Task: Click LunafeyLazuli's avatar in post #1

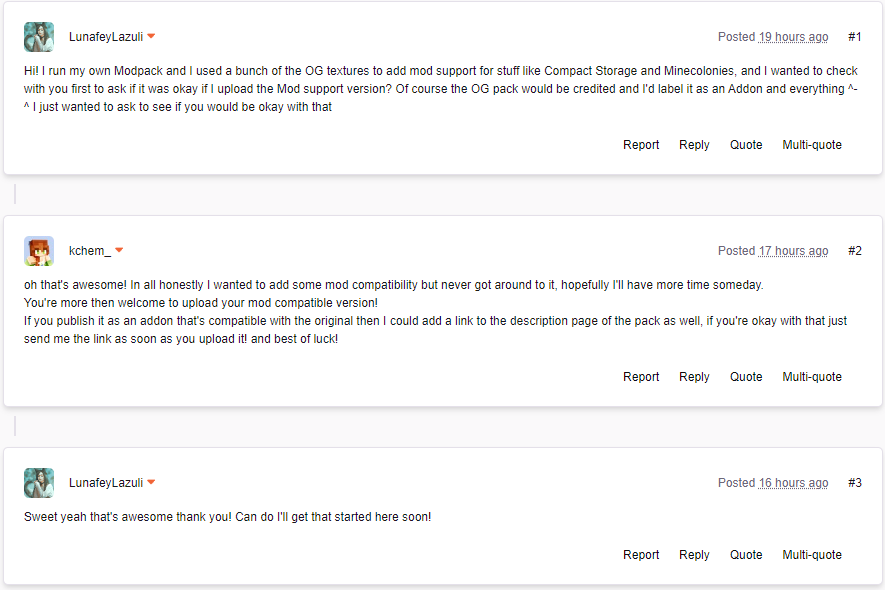Action: [39, 37]
